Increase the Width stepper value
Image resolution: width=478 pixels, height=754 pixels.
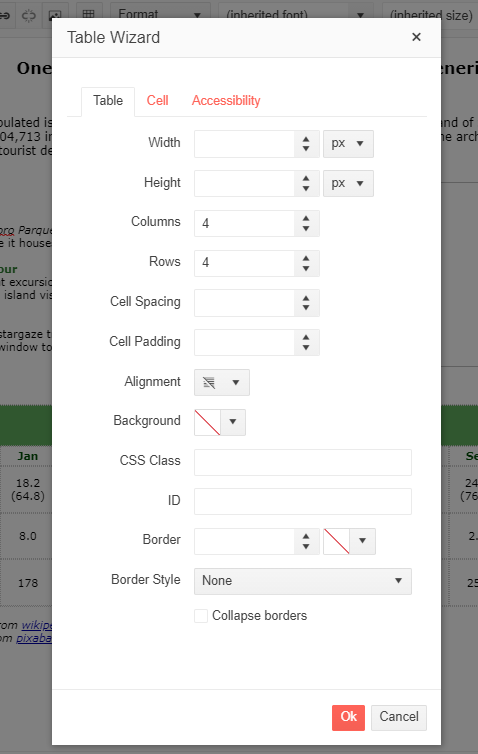[306, 139]
